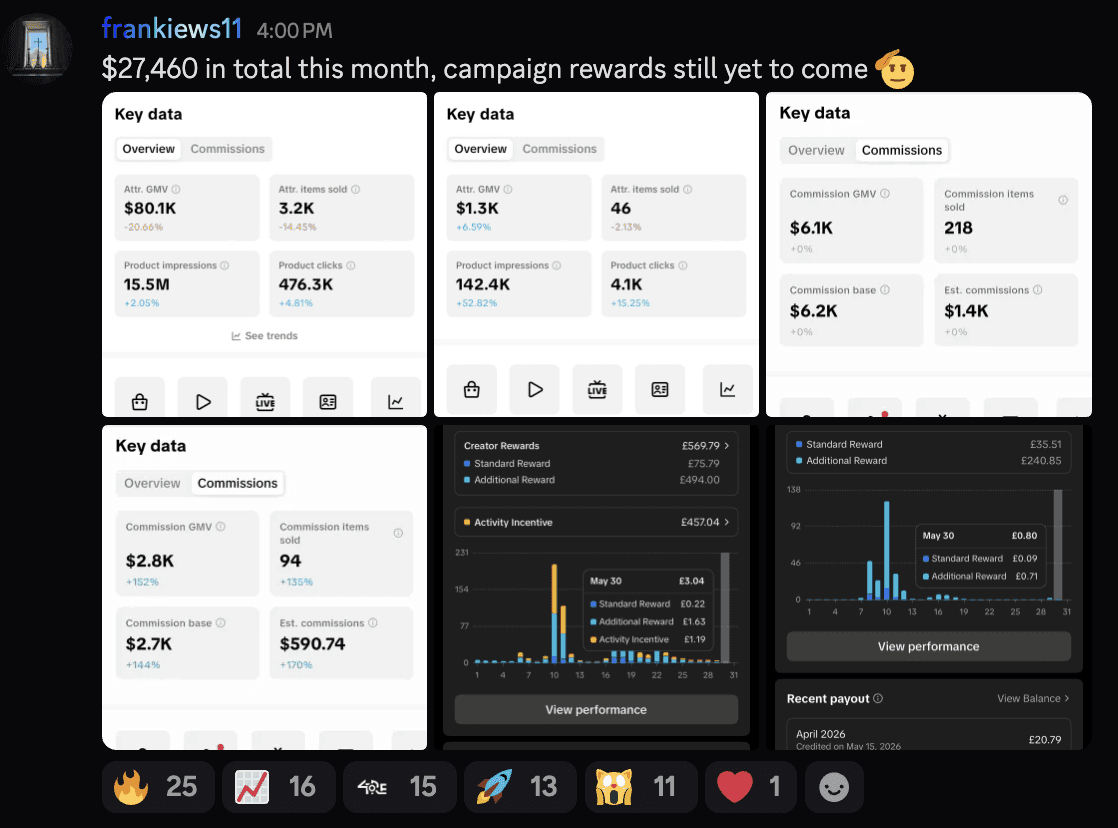This screenshot has width=1118, height=828.
Task: Click View performance above Recent payout
Action: (928, 646)
